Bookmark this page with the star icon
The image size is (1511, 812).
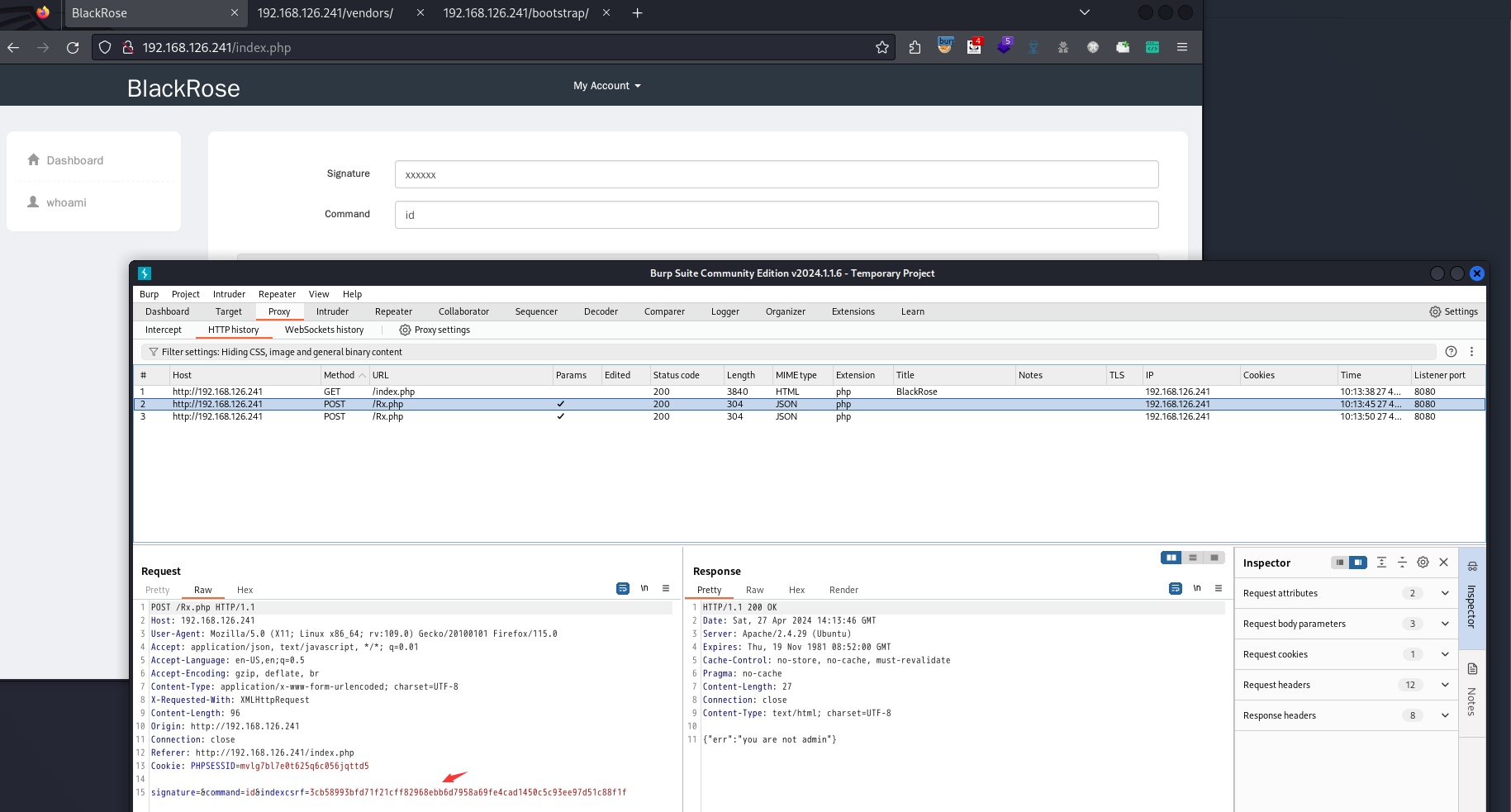pos(882,47)
